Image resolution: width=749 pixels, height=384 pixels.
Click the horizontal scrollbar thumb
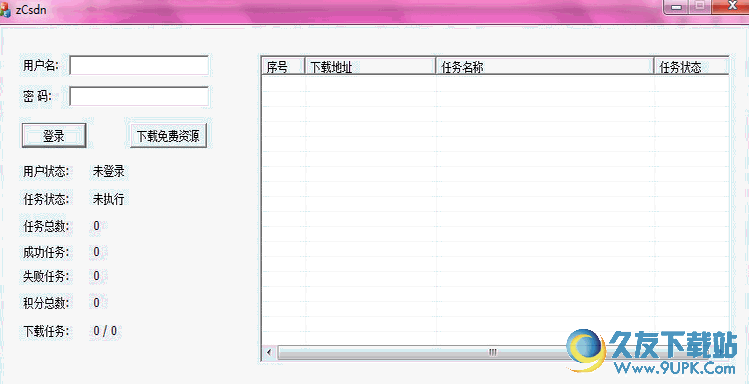point(492,353)
